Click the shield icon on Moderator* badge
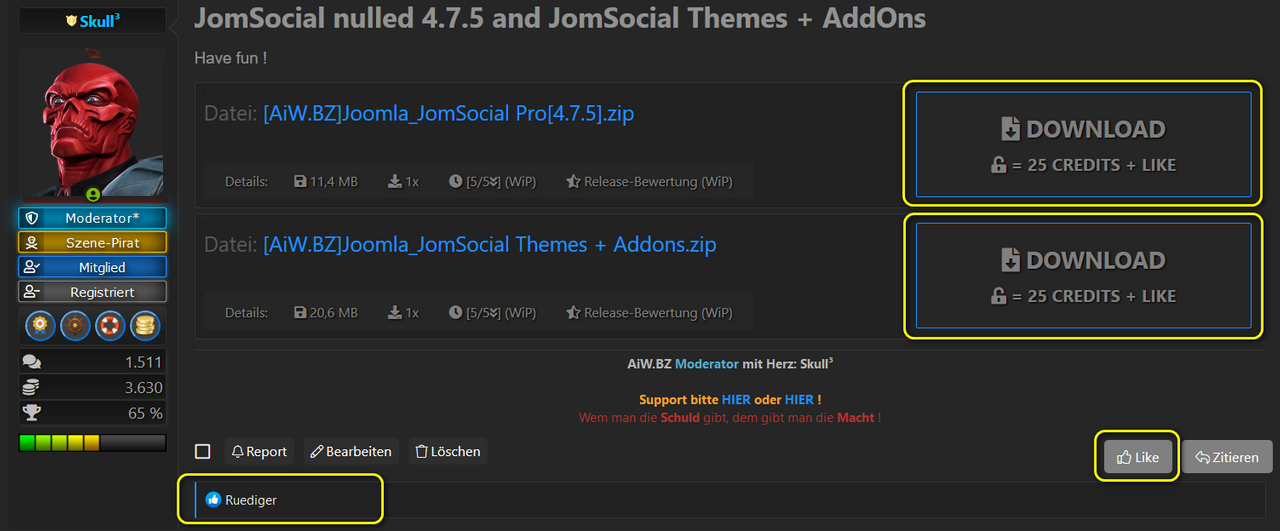This screenshot has height=531, width=1280. click(x=32, y=218)
